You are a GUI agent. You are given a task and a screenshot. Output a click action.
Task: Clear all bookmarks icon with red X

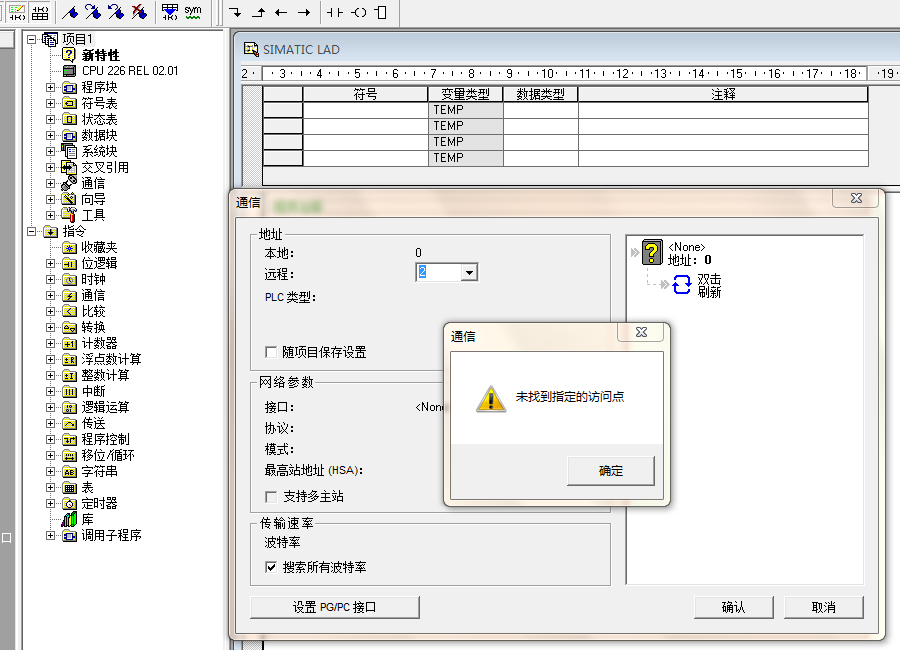coord(139,12)
